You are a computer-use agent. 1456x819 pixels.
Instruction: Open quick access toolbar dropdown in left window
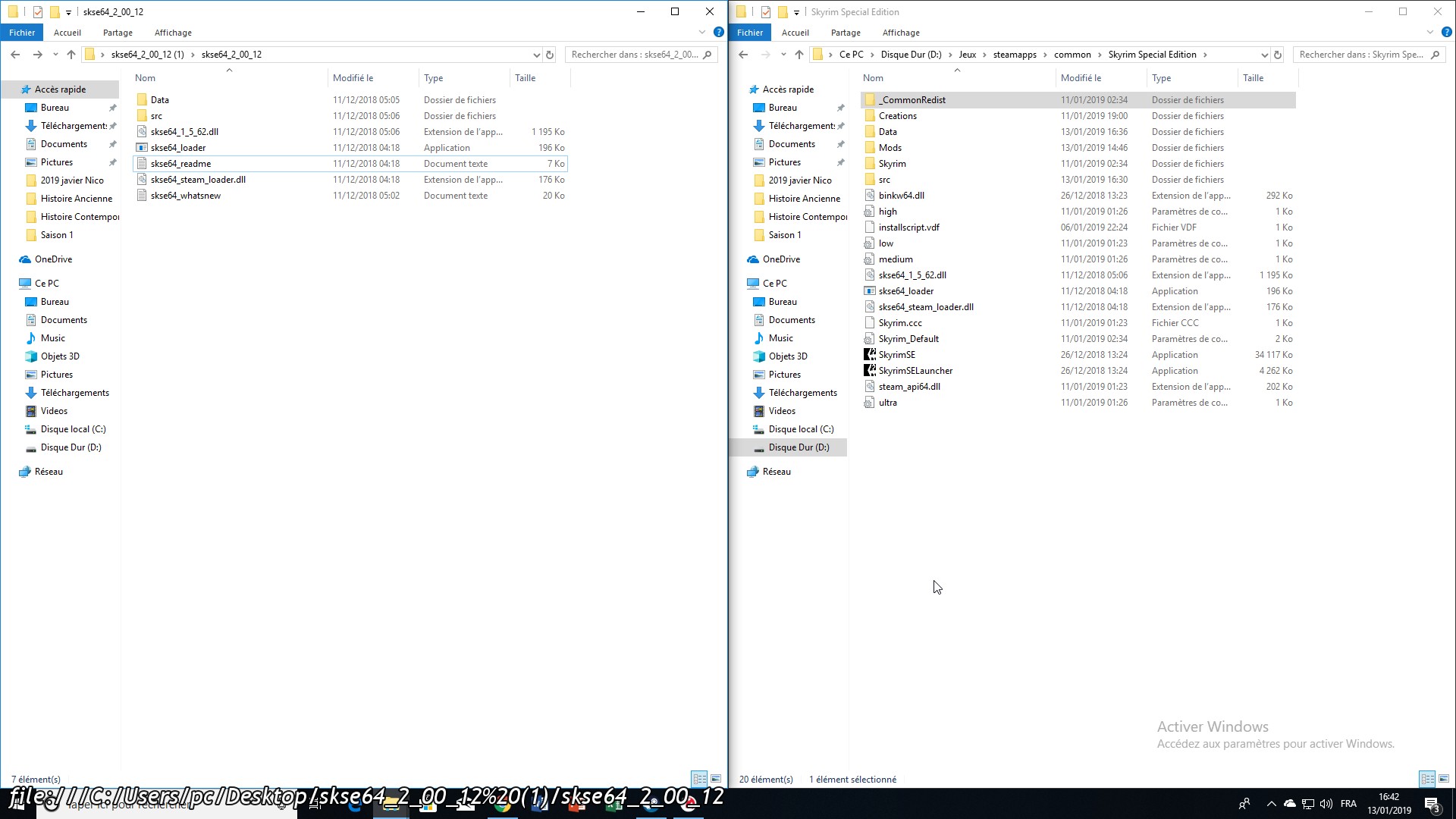point(68,12)
